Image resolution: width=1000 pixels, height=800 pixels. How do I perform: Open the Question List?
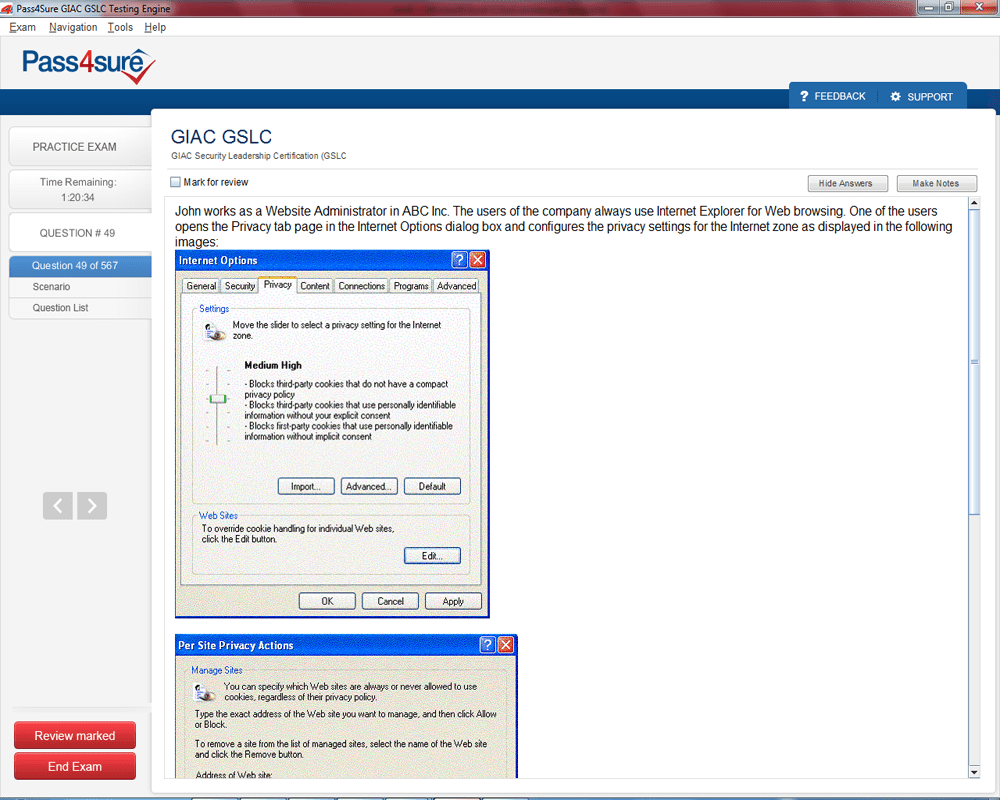pos(80,307)
